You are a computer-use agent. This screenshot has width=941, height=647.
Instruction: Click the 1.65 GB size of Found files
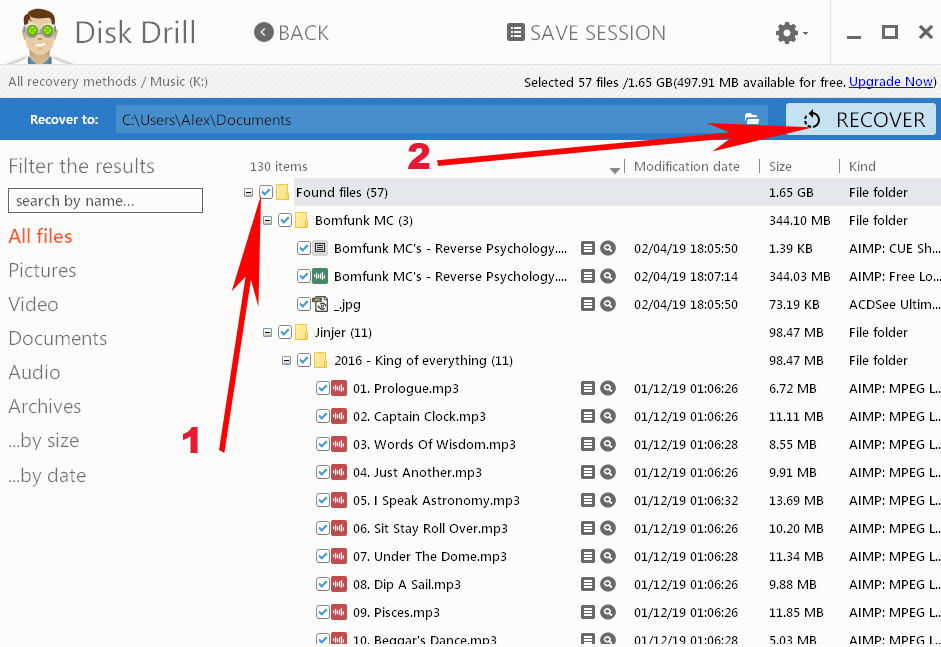pos(791,192)
